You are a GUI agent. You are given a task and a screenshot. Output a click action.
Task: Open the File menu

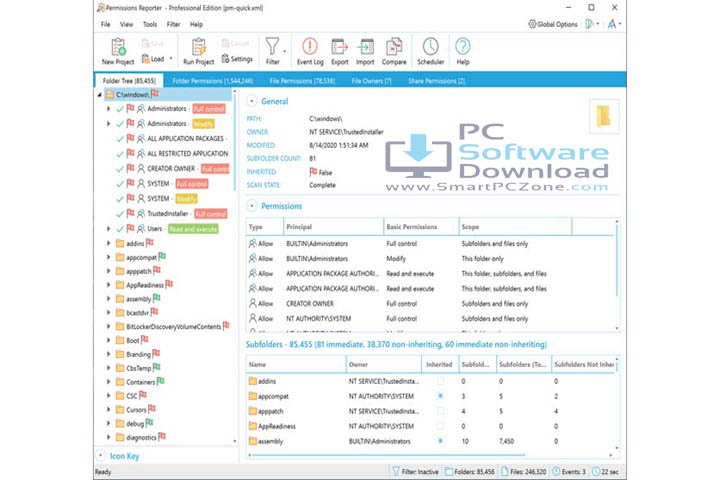tap(106, 24)
